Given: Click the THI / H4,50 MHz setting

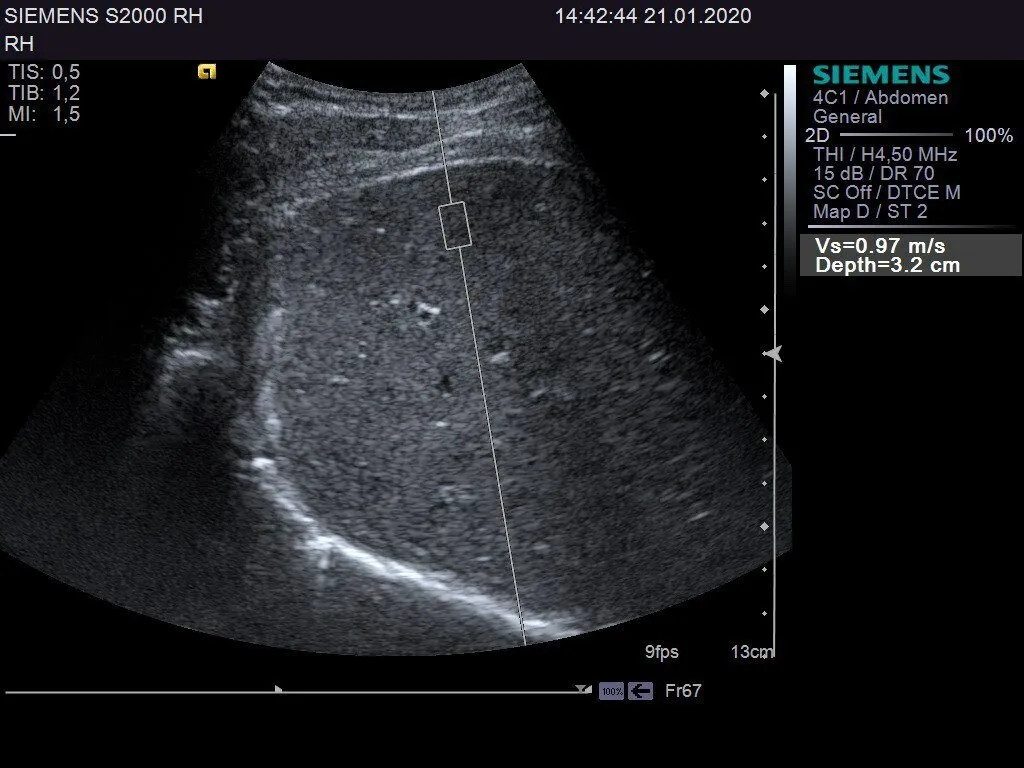Looking at the screenshot, I should [885, 155].
